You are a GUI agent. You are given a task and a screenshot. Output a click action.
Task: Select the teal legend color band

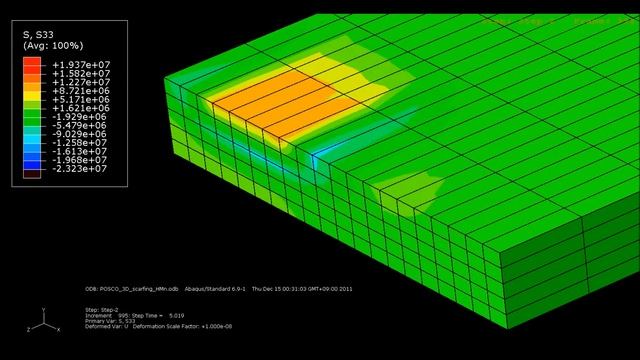(32, 130)
